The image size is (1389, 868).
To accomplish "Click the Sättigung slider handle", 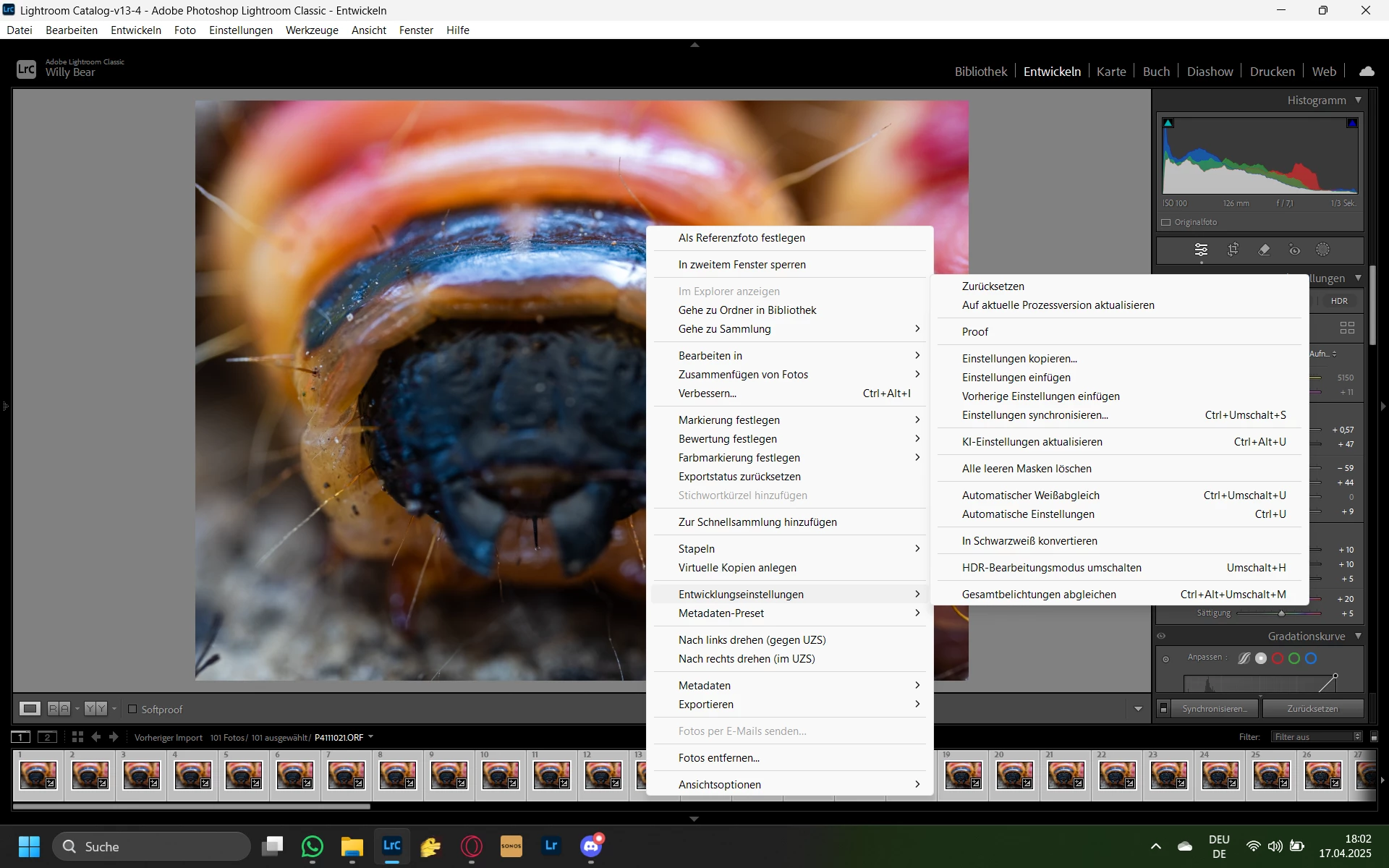I will (1281, 613).
